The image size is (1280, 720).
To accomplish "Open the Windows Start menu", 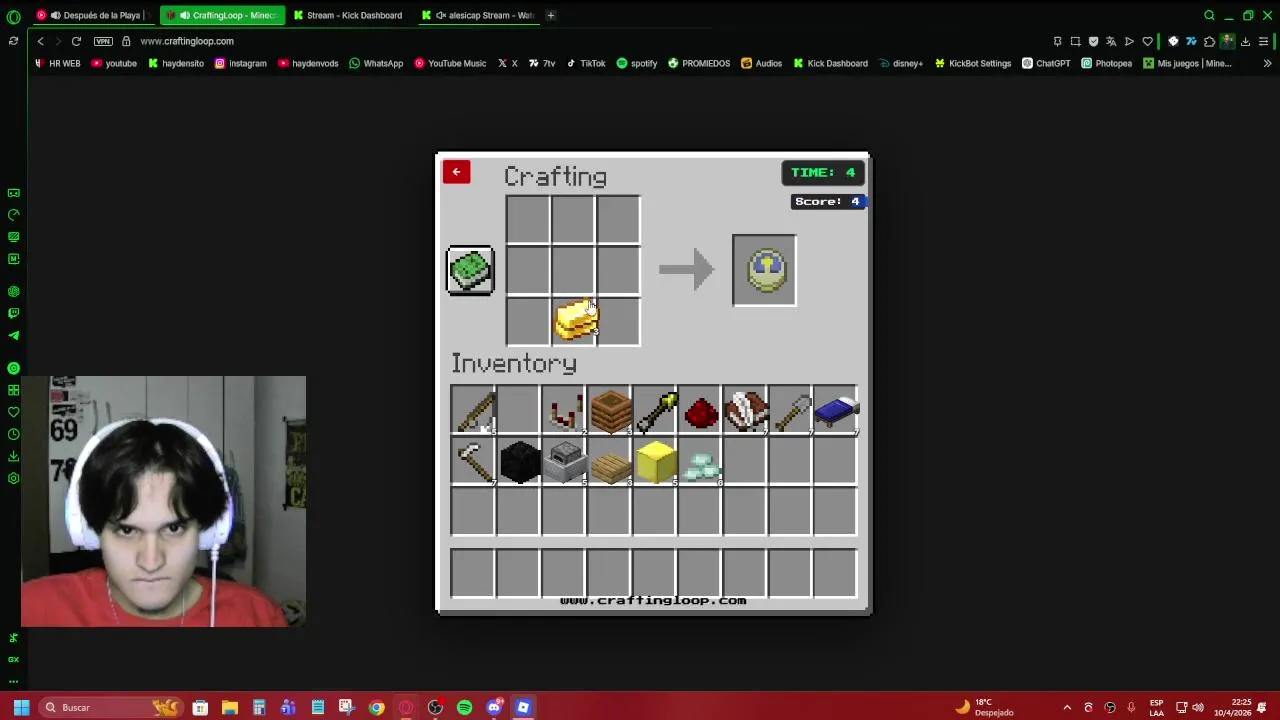I will coord(21,707).
